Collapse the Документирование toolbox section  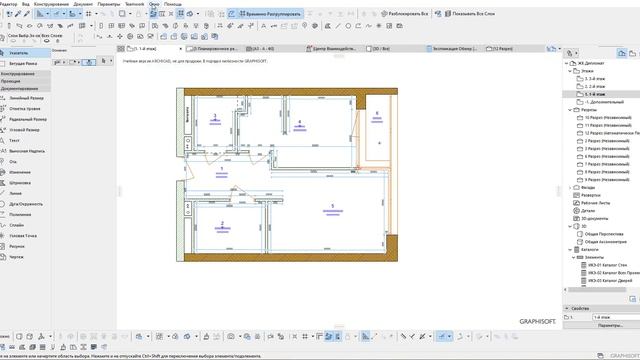click(x=25, y=89)
